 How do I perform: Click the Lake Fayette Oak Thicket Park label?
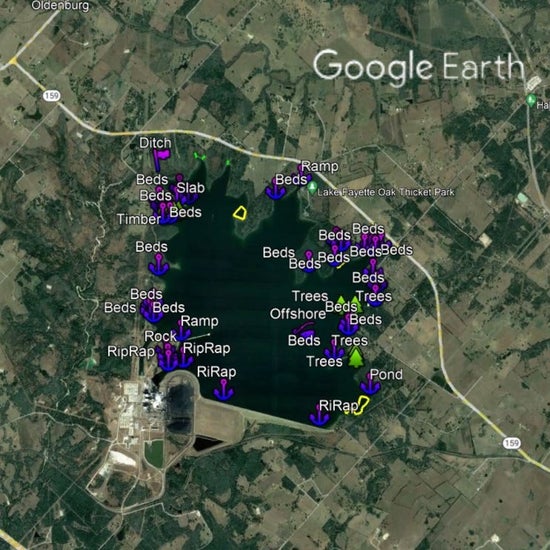tap(386, 192)
